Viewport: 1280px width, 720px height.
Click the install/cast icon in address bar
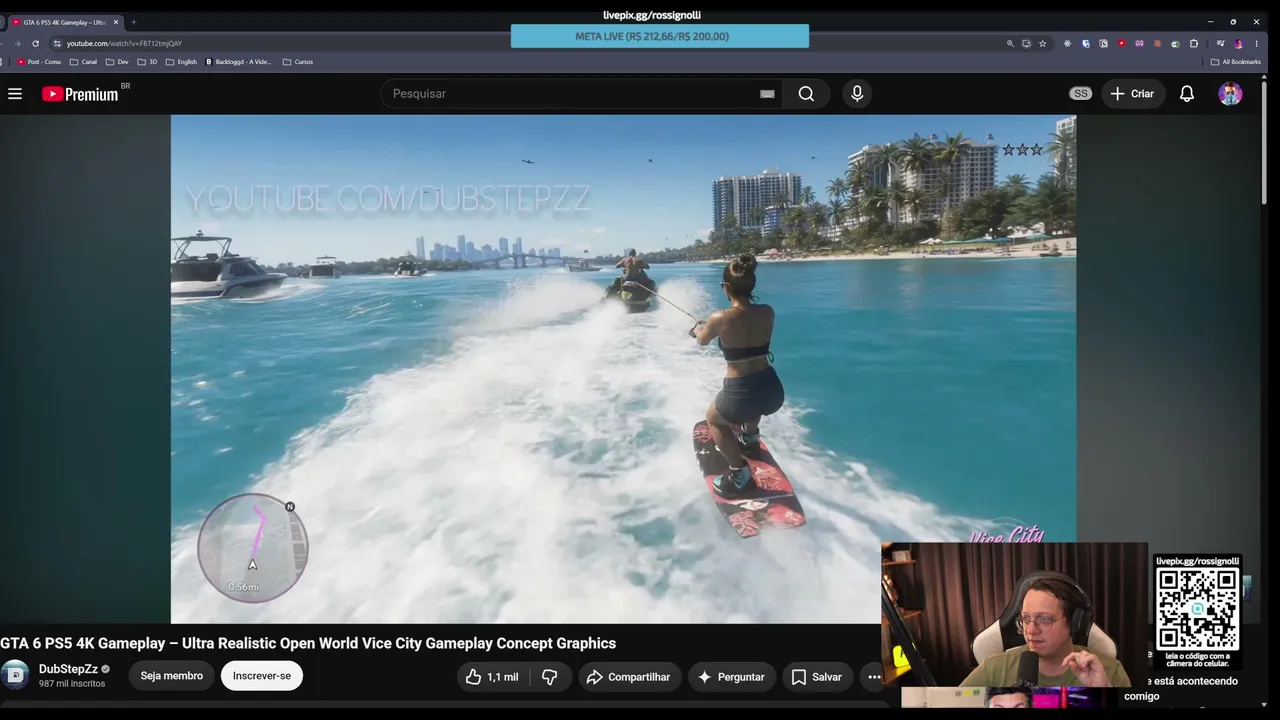coord(1026,44)
